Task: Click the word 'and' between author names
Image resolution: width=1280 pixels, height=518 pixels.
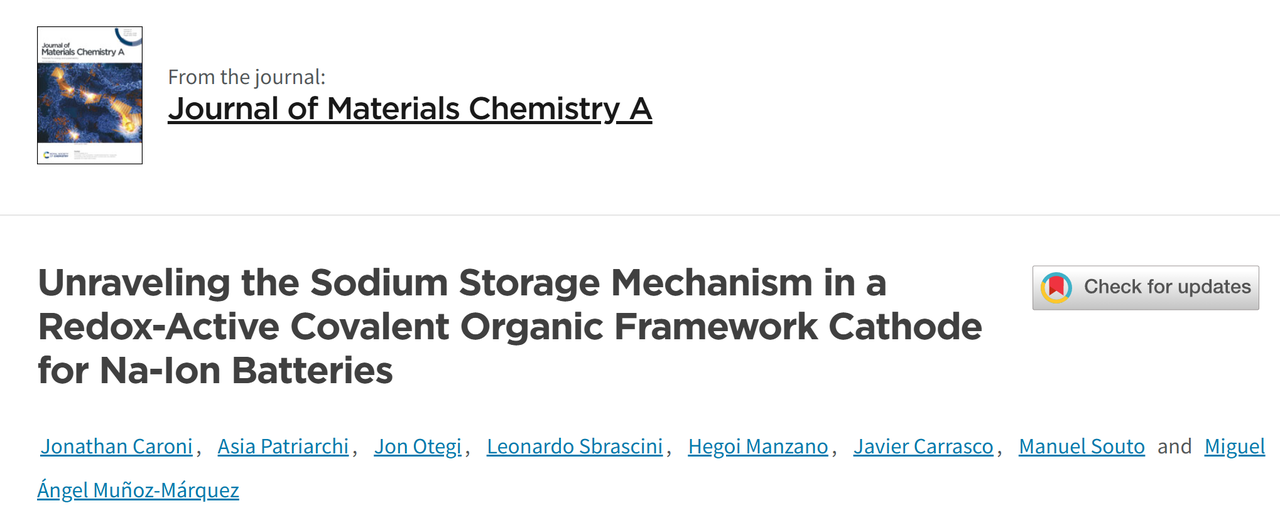Action: (1174, 447)
